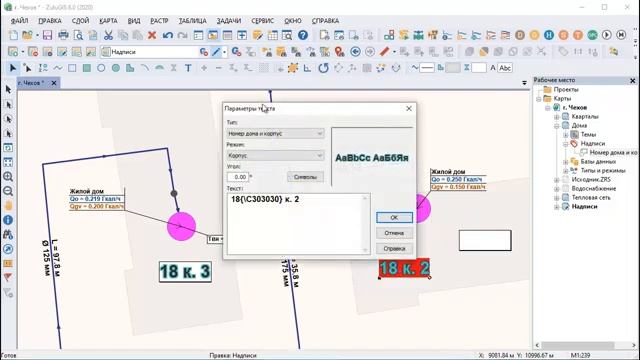Screen dimensions: 640x360
Task: Open the Тип dropdown 'Номер дома и корпус'
Action: click(x=276, y=133)
